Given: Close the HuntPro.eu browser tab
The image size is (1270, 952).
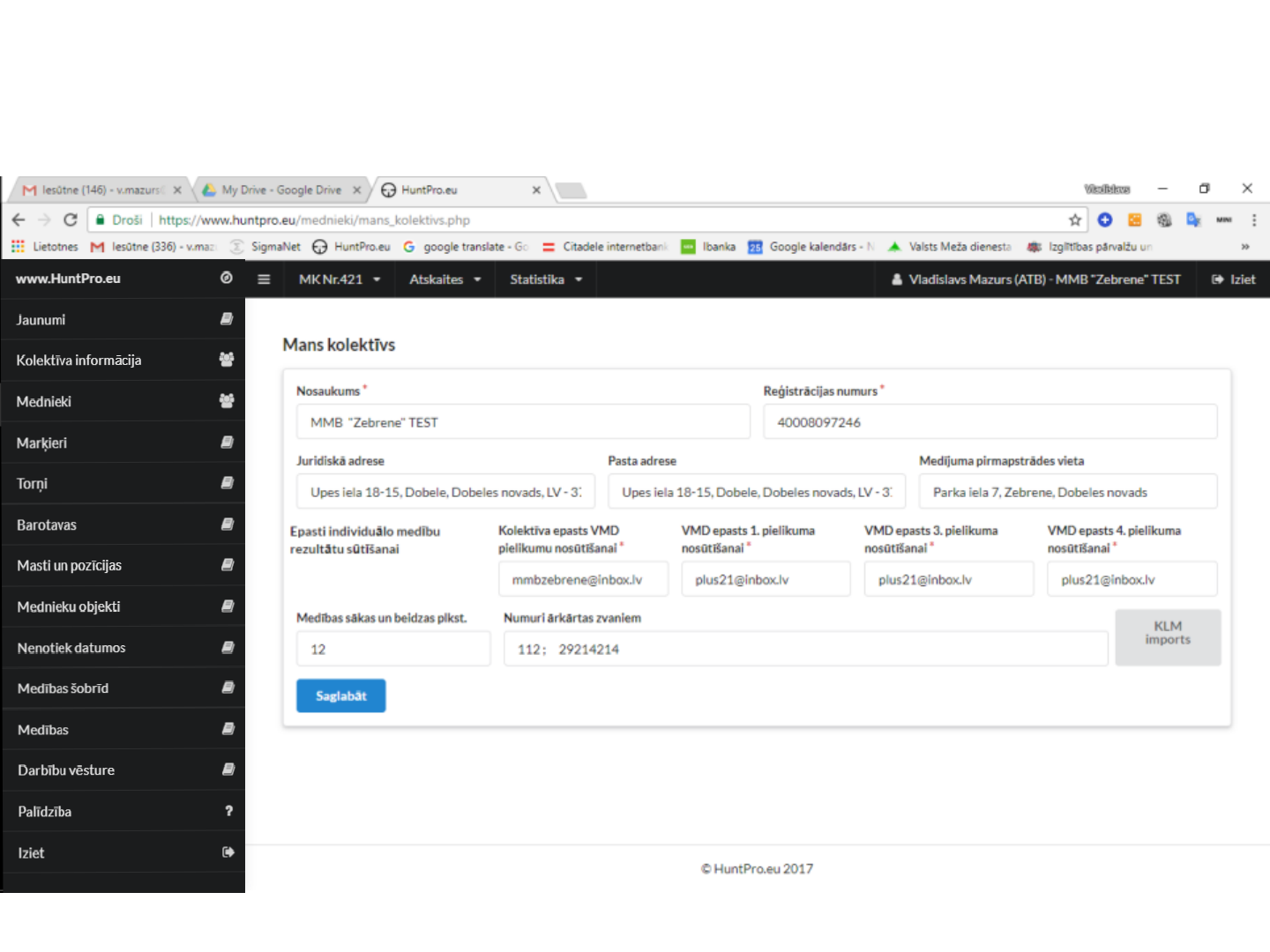Looking at the screenshot, I should [x=536, y=190].
